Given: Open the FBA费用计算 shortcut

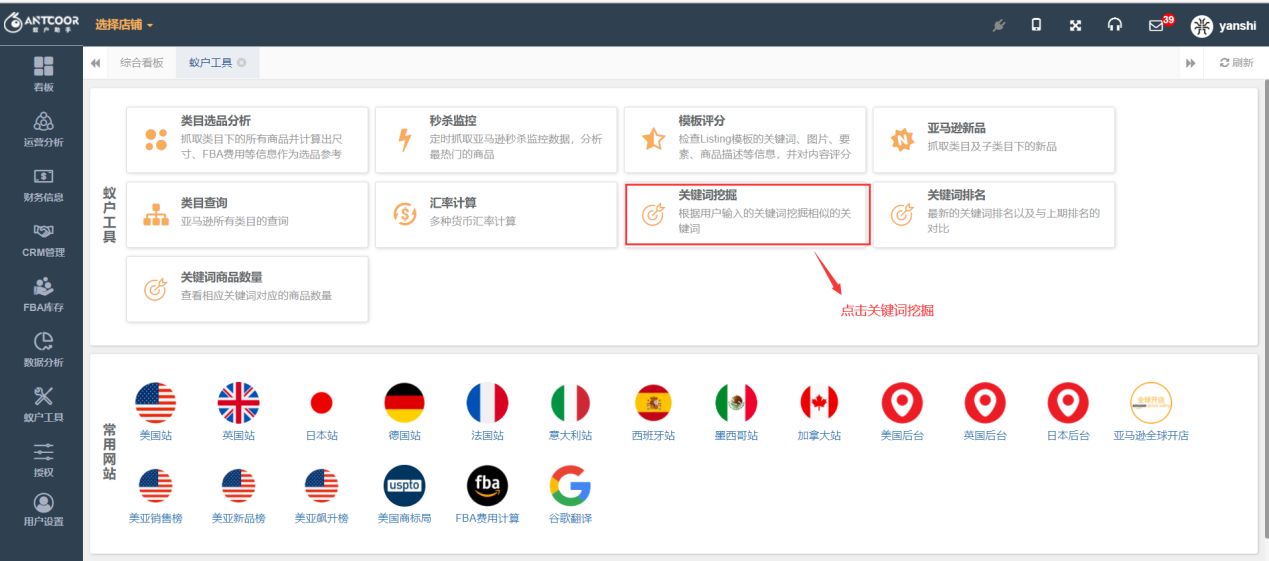Looking at the screenshot, I should coord(487,494).
